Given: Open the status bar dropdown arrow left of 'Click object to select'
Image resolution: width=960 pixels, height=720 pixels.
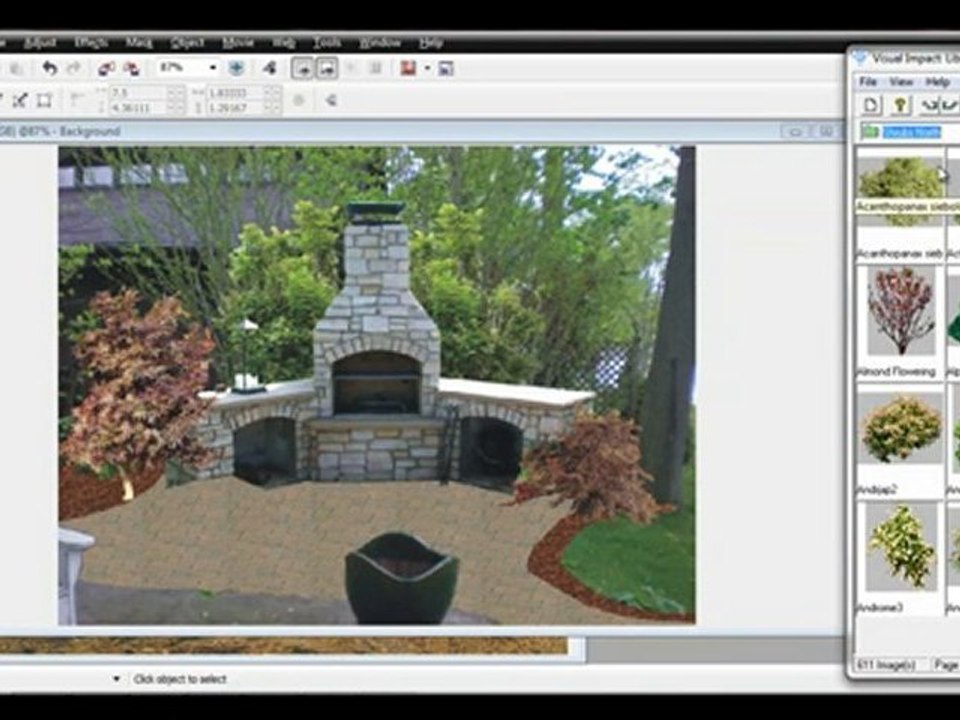Looking at the screenshot, I should (116, 678).
